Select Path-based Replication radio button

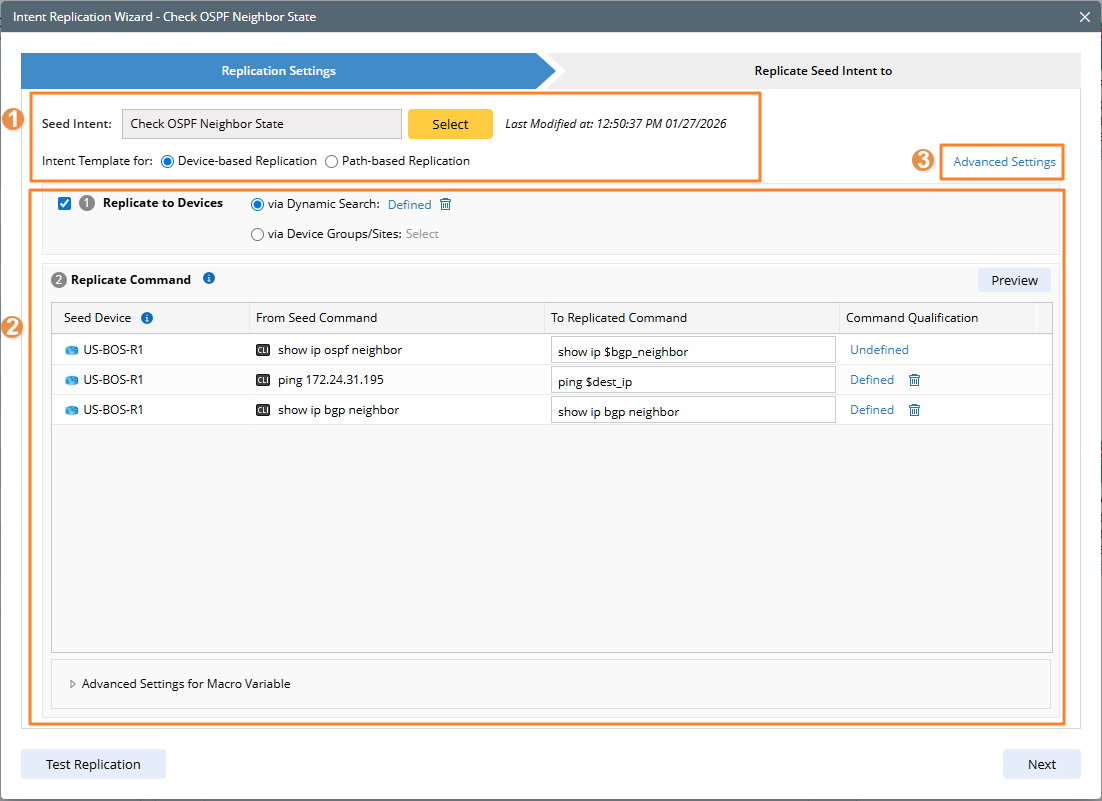[332, 161]
